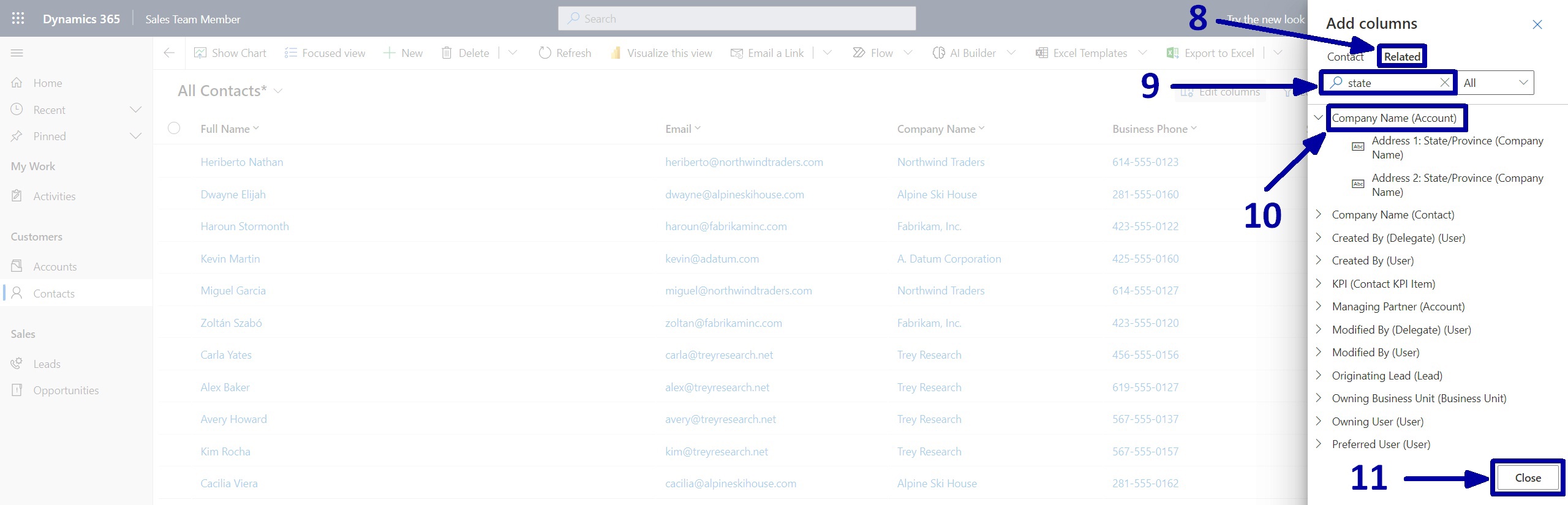Click Export to Excel
The width and height of the screenshot is (1568, 505).
click(x=1211, y=53)
